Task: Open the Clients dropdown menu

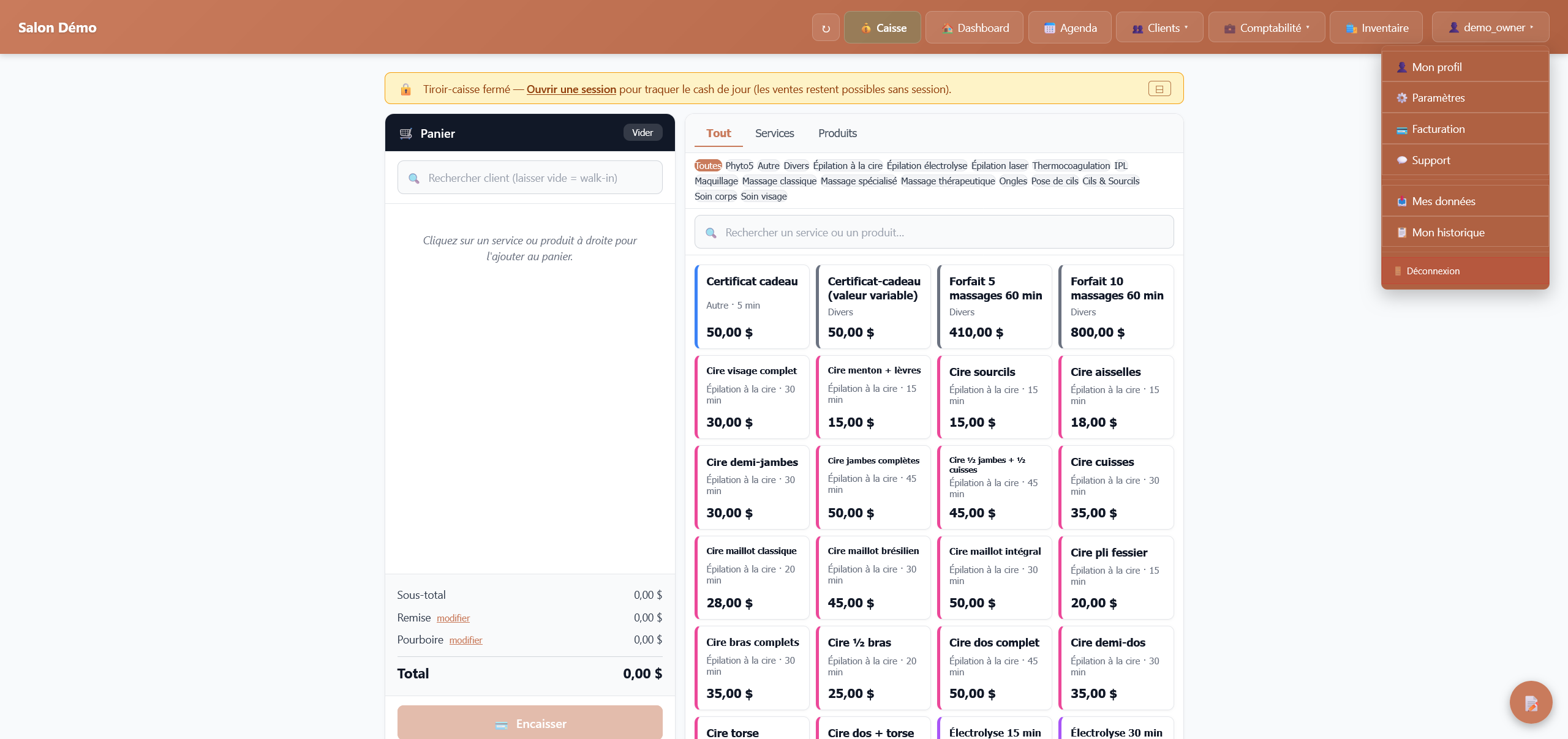Action: [1159, 28]
